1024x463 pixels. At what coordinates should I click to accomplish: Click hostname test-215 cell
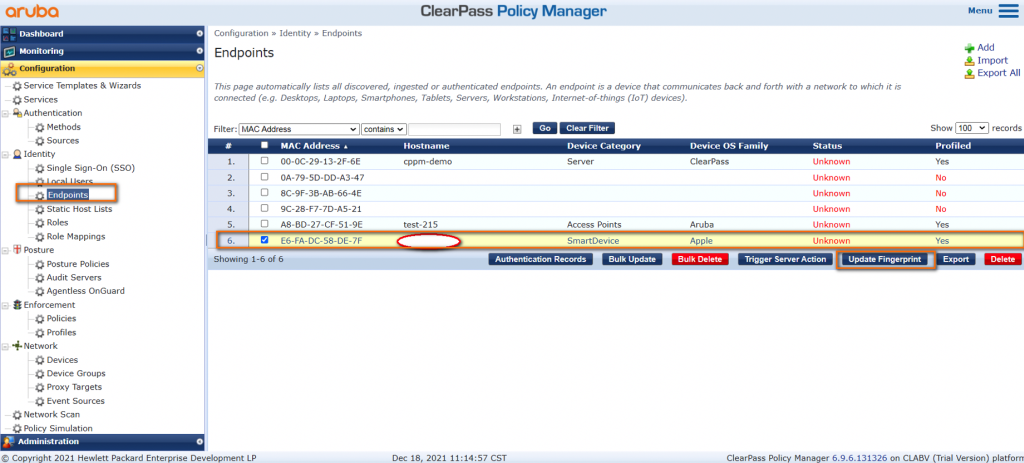[x=421, y=225]
